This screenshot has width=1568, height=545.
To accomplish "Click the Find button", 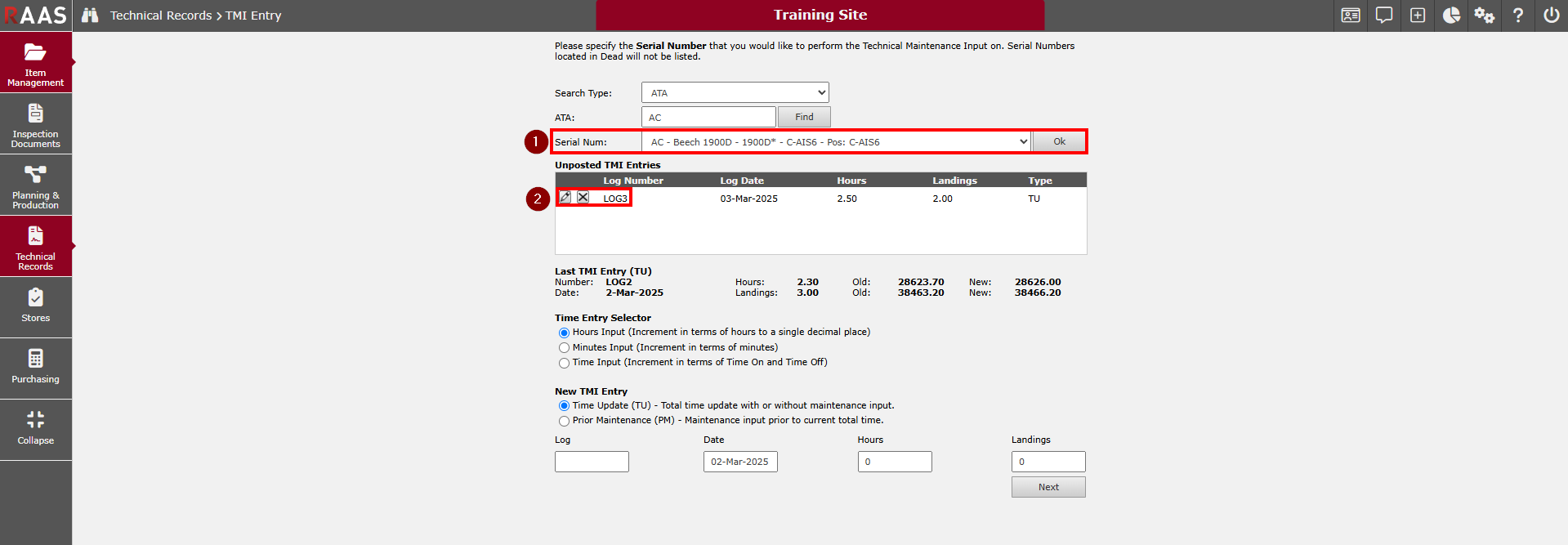I will pos(804,117).
